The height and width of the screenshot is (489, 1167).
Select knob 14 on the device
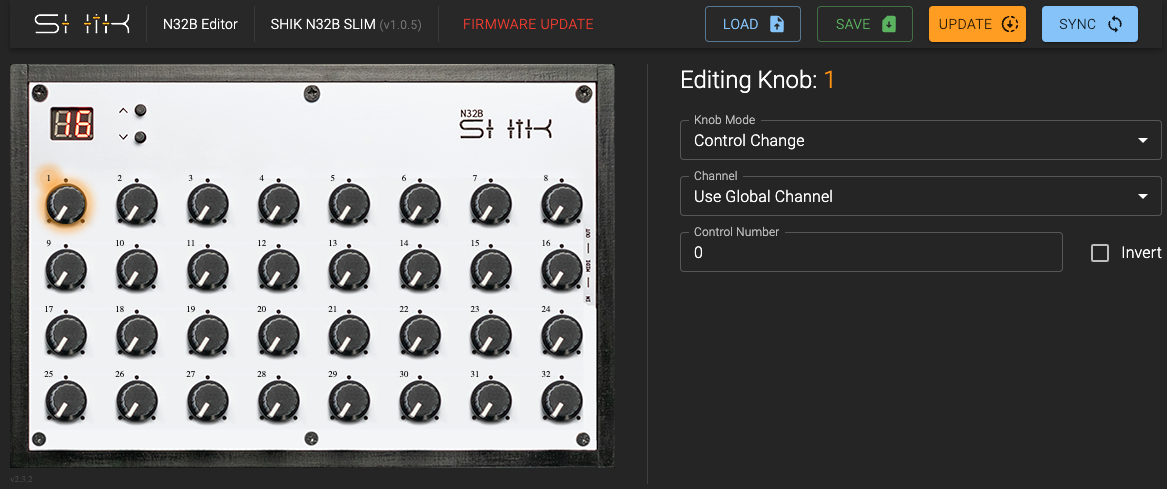[421, 269]
